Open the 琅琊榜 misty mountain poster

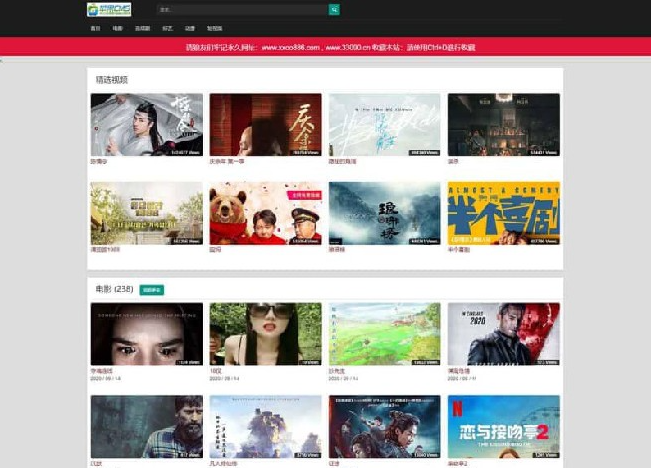click(x=384, y=213)
